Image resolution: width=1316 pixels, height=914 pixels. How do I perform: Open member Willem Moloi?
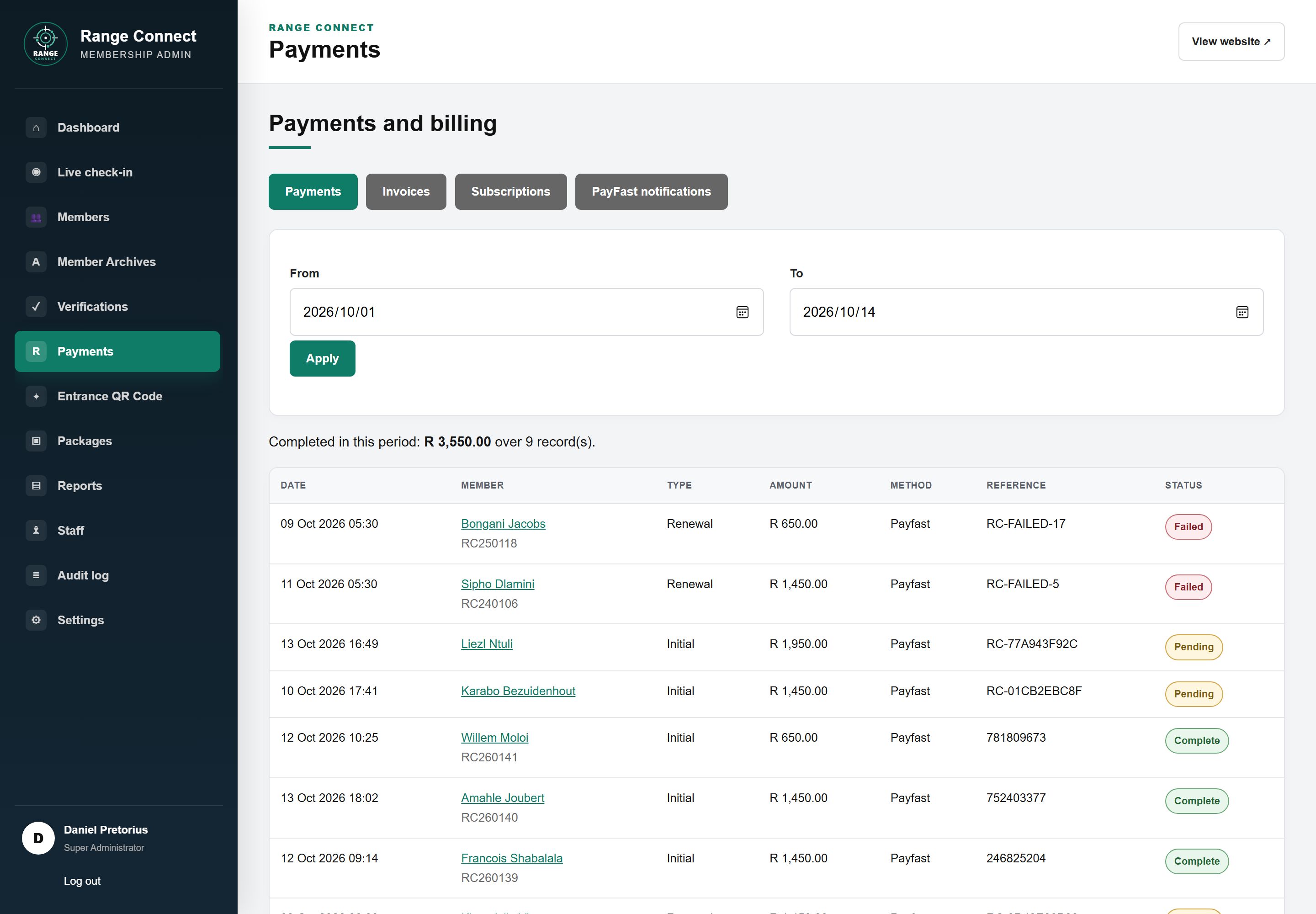point(495,738)
